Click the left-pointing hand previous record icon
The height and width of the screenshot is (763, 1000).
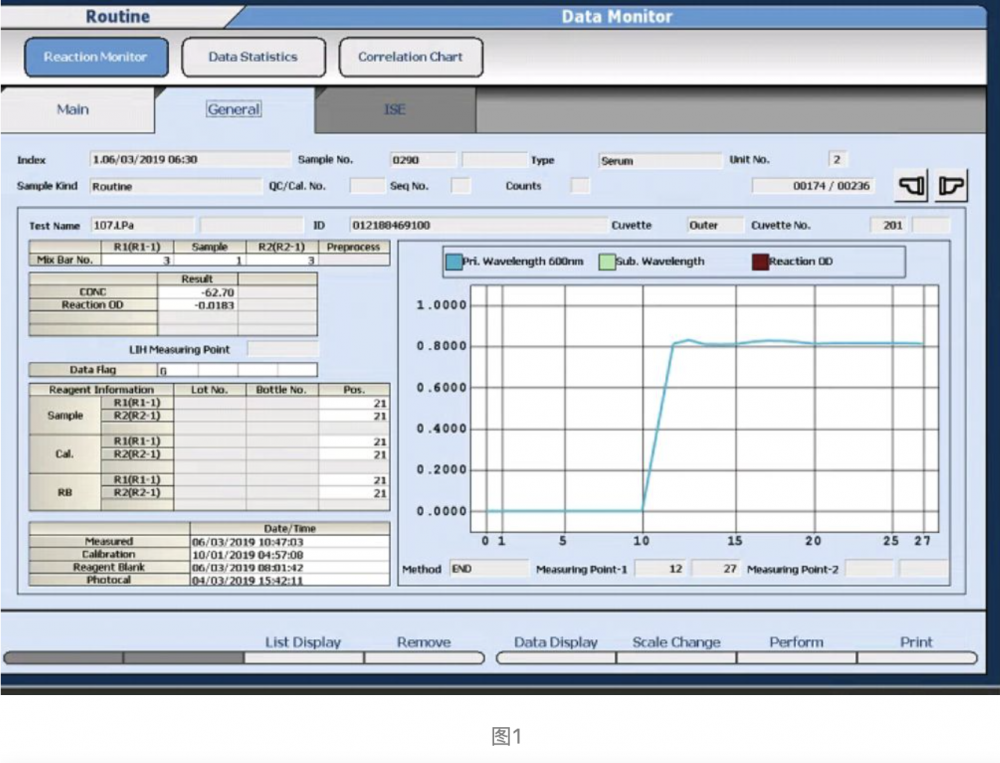coord(912,186)
